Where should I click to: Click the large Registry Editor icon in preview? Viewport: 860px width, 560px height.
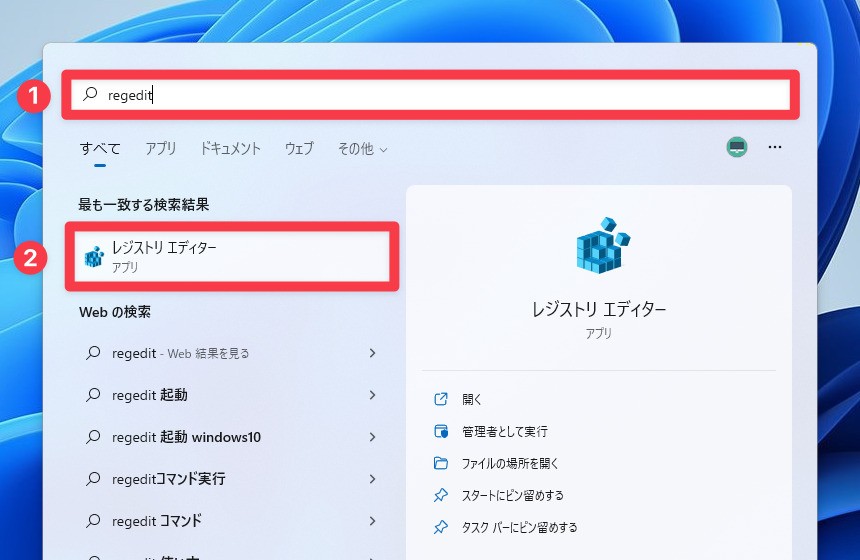(602, 245)
